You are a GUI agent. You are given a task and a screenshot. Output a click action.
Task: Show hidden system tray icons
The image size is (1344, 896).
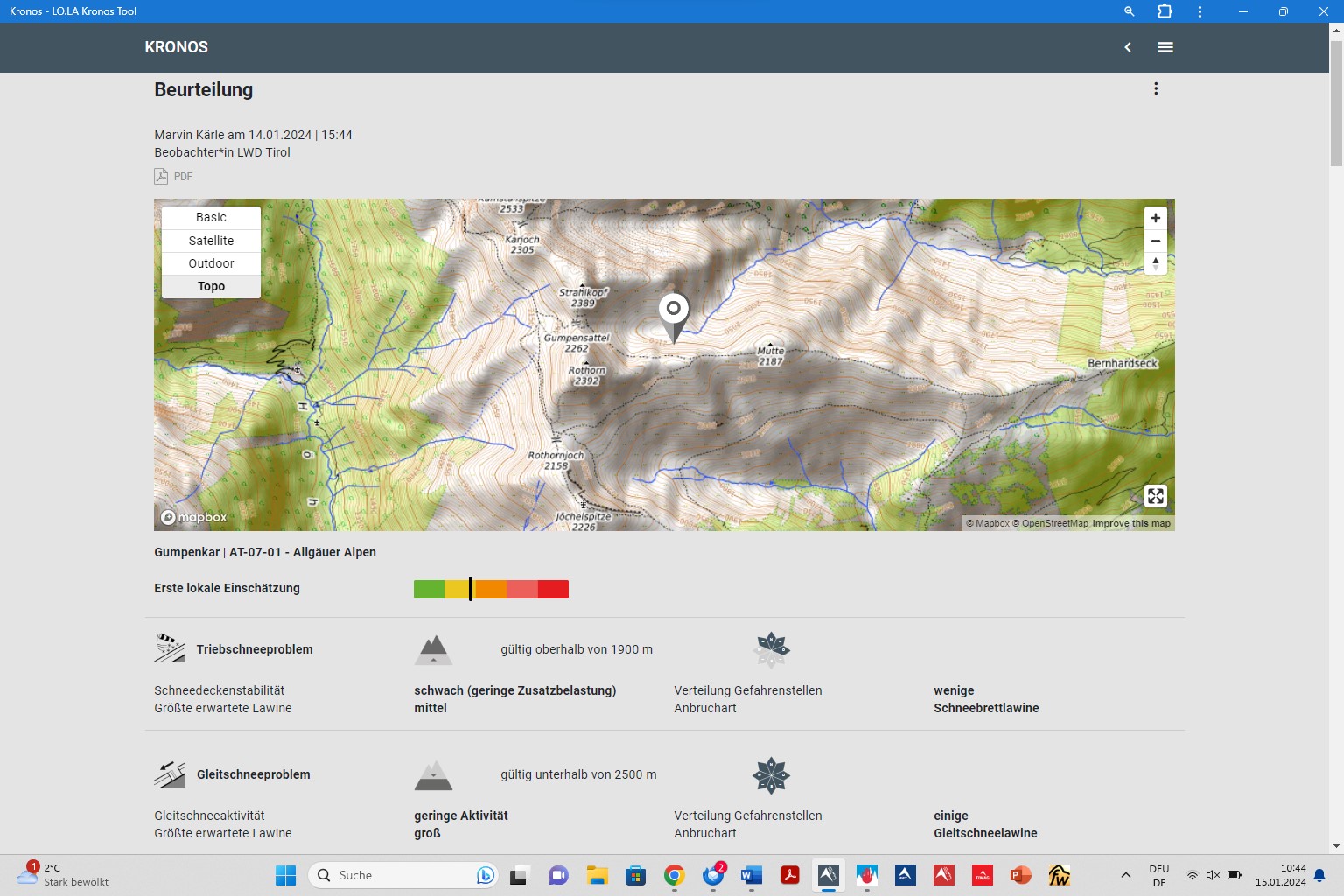point(1126,875)
